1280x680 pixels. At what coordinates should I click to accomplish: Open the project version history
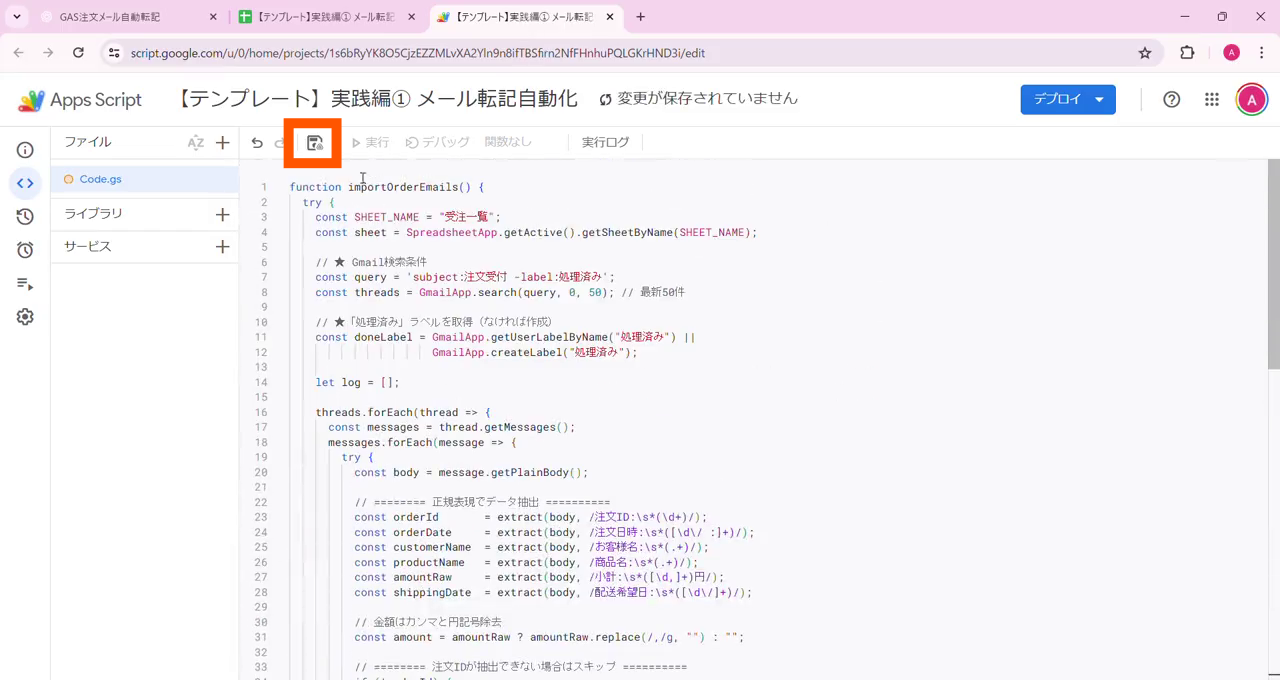[24, 216]
